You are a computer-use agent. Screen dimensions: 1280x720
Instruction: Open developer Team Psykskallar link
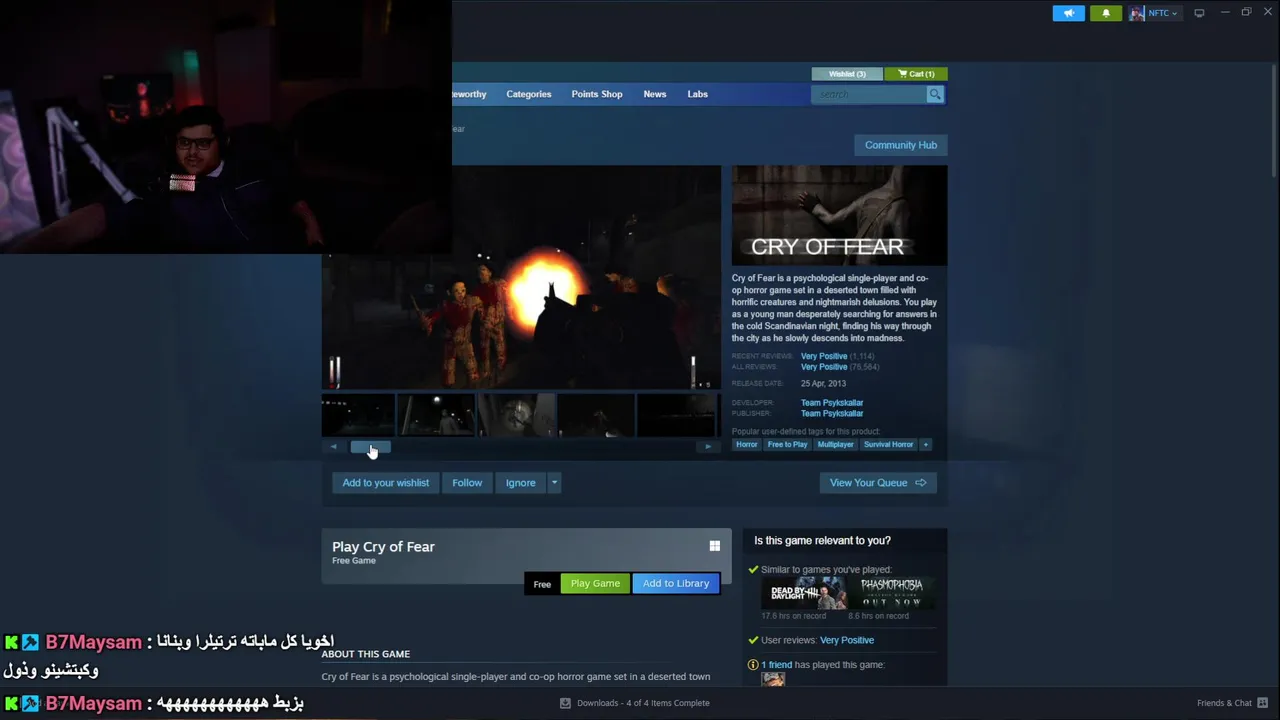(x=832, y=403)
